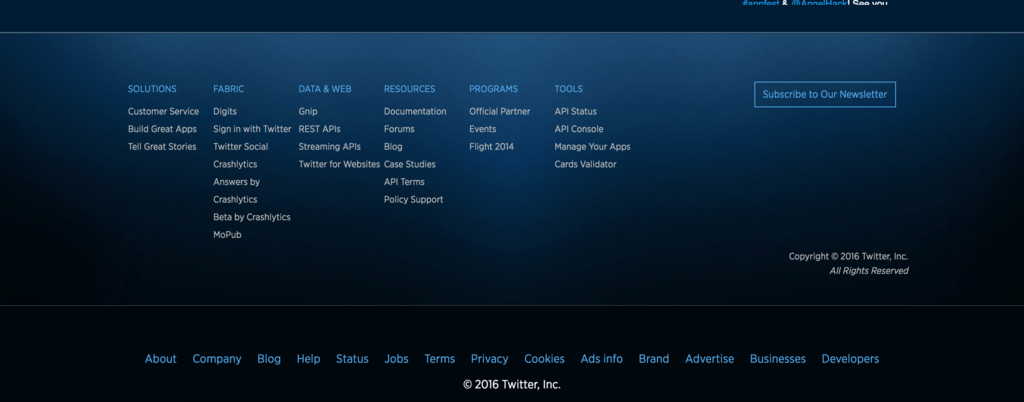Click 'All Rights Reserved' text
Viewport: 1024px width, 402px height.
pos(869,271)
